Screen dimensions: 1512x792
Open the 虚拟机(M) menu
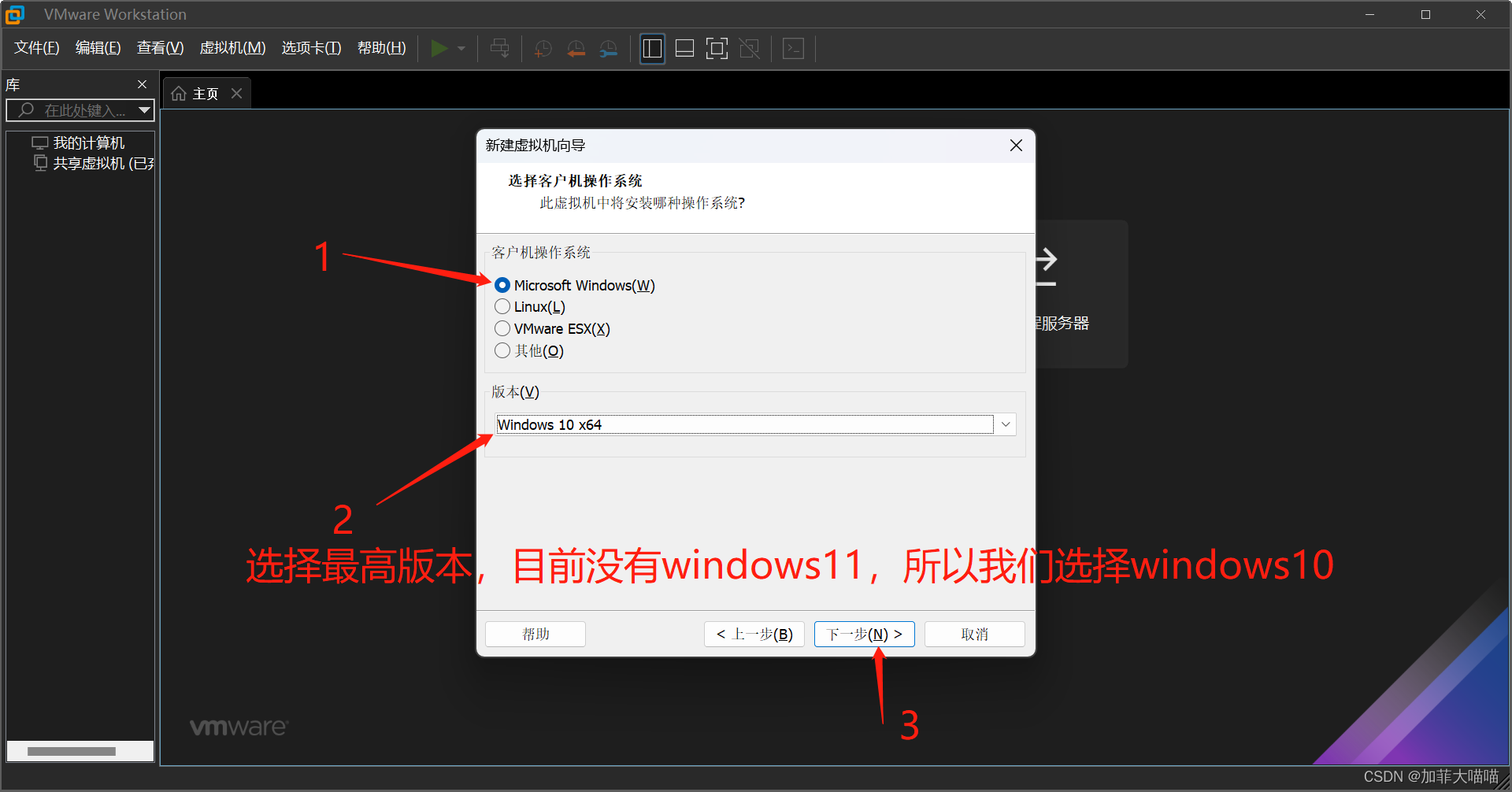233,48
